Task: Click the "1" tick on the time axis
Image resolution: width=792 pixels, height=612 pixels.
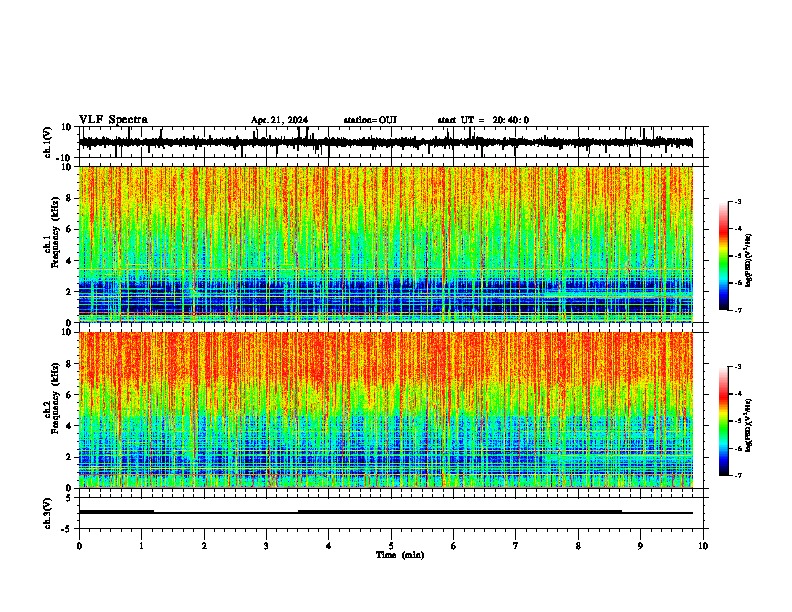Action: click(x=141, y=546)
